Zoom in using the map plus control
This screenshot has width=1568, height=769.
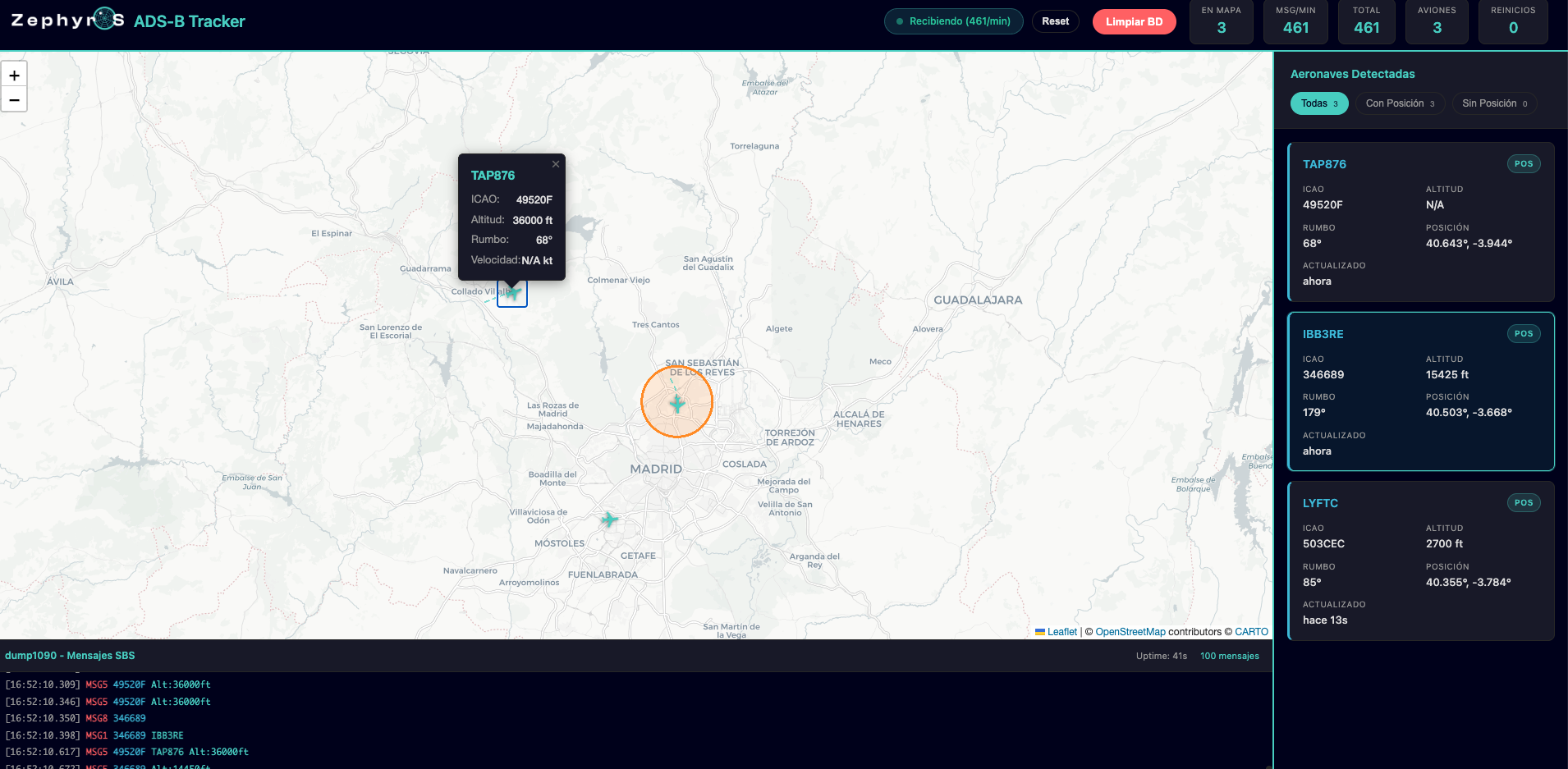14,74
